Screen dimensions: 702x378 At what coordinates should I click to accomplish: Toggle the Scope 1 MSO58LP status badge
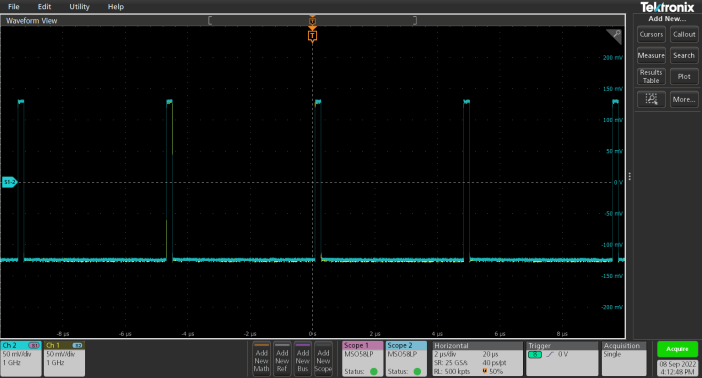point(363,358)
